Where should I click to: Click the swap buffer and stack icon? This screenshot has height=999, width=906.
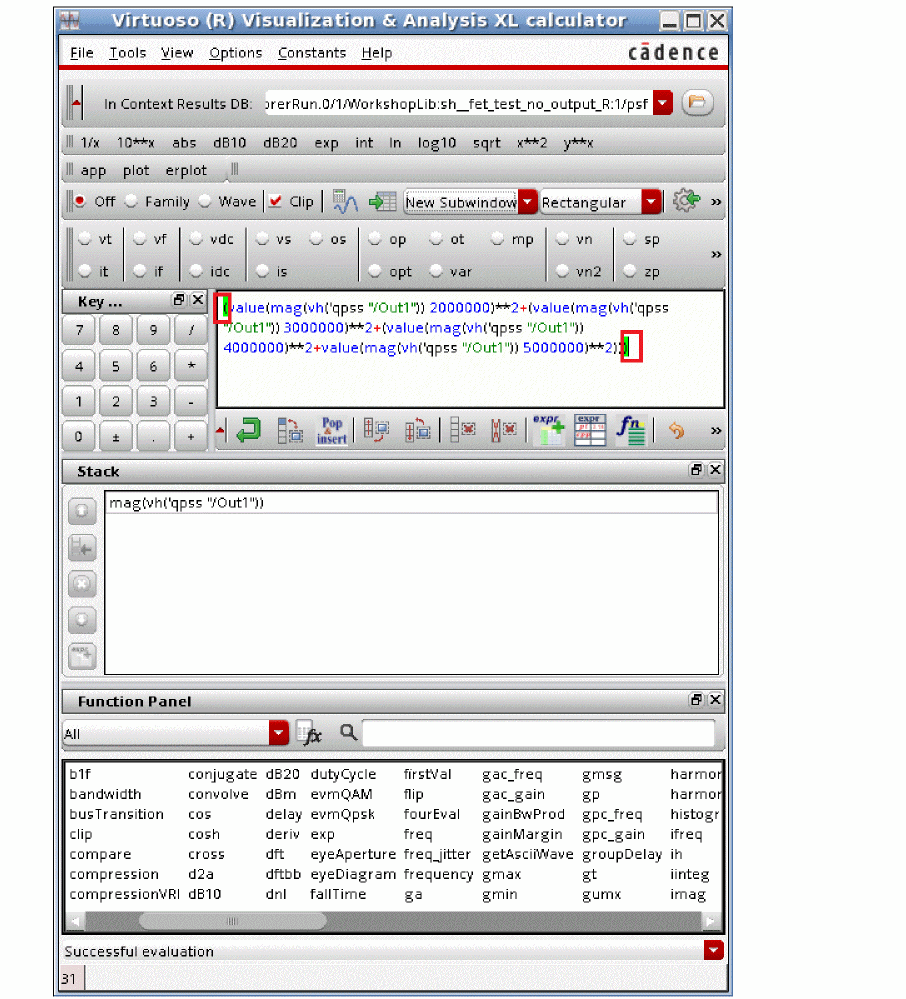click(x=417, y=431)
